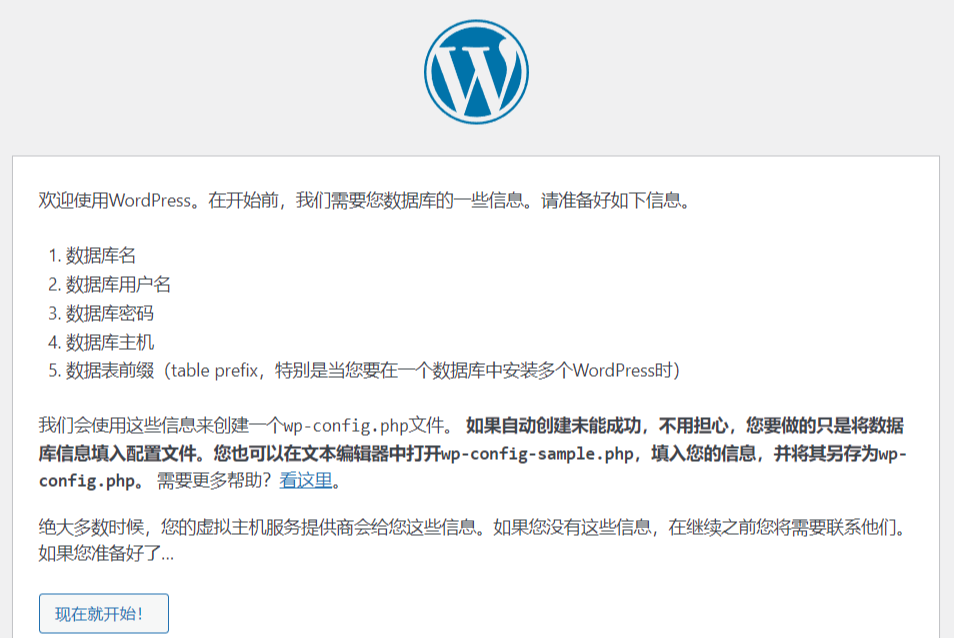Screen dimensions: 954x638
Task: Click the welcome sentence starting 欢迎使用WordPress
Action: click(364, 200)
